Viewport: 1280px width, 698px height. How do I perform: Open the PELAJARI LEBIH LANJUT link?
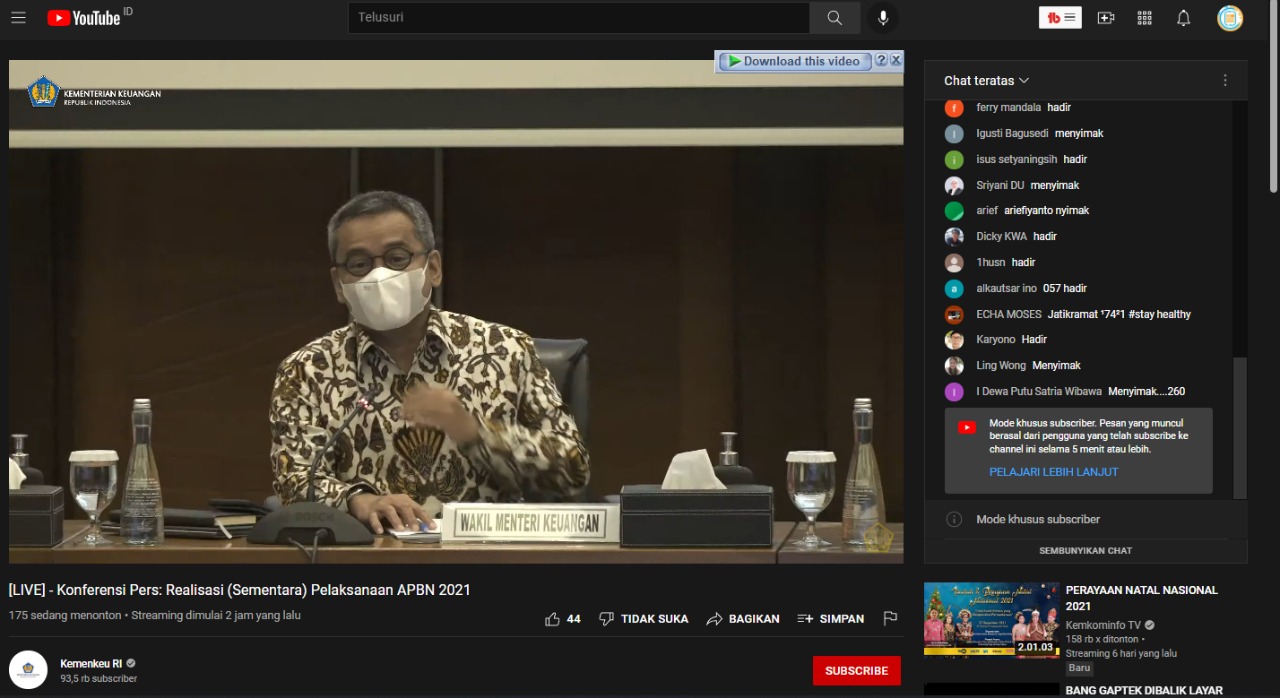click(1054, 472)
